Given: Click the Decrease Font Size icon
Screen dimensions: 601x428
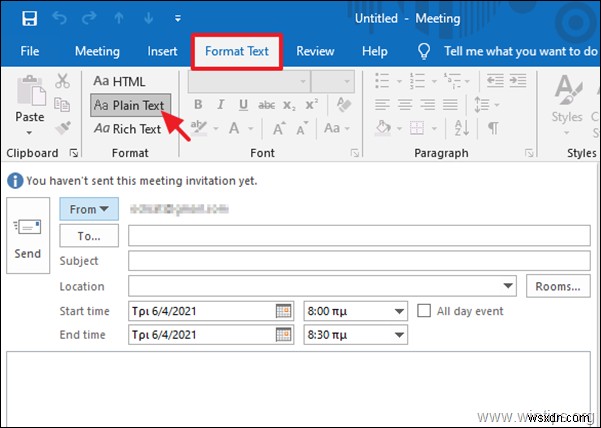Looking at the screenshot, I should click(302, 129).
